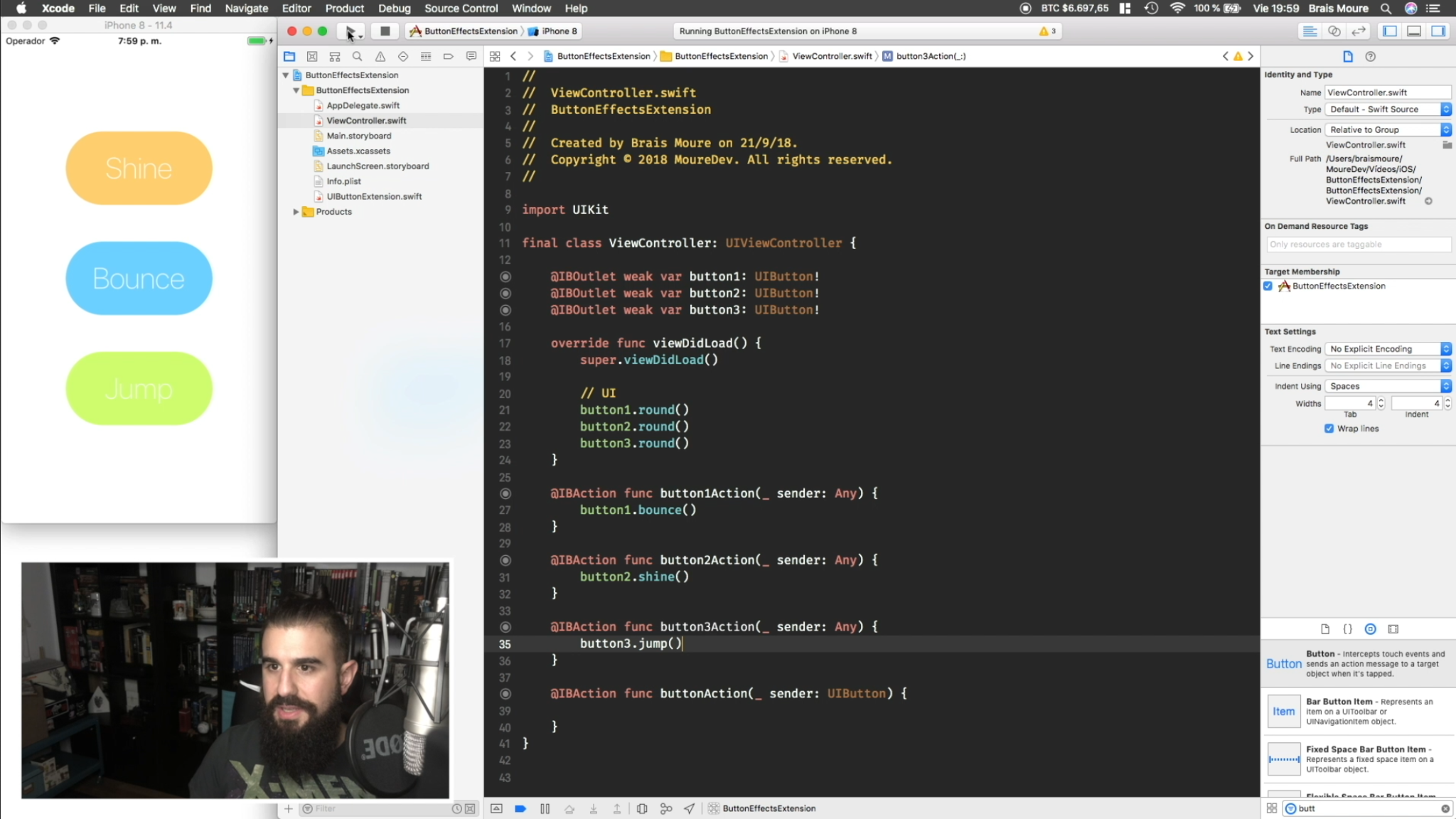This screenshot has height=819, width=1456.
Task: Click the Run button in Xcode toolbar
Action: [350, 31]
